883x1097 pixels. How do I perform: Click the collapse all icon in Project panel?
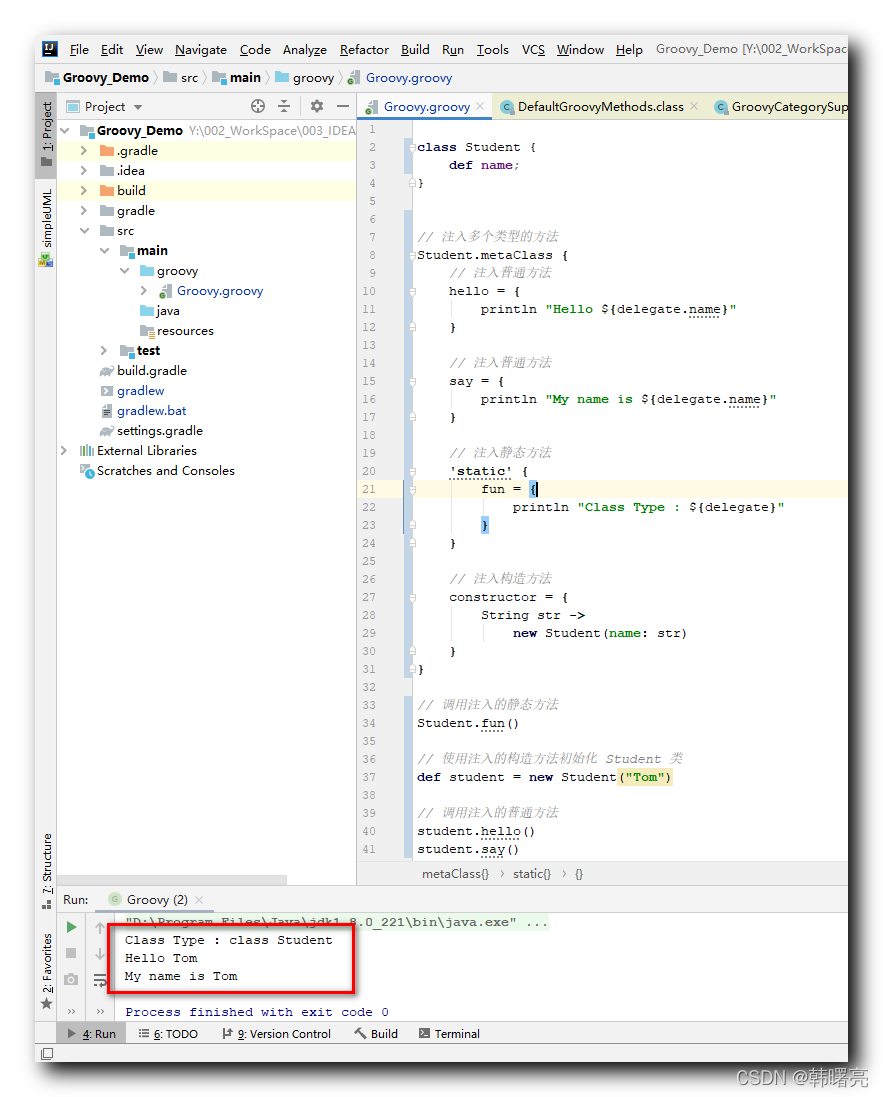284,106
